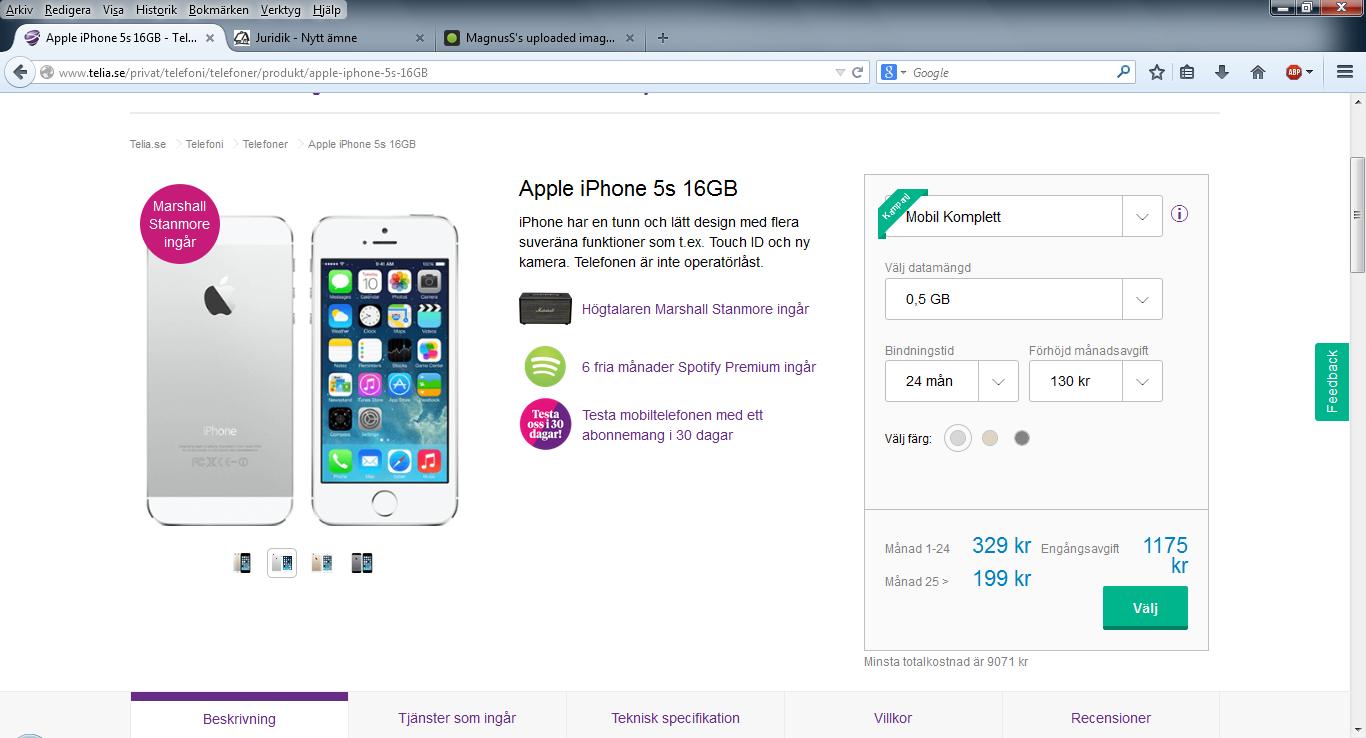The width and height of the screenshot is (1366, 738).
Task: Choose the silver color option
Action: pyautogui.click(x=958, y=438)
